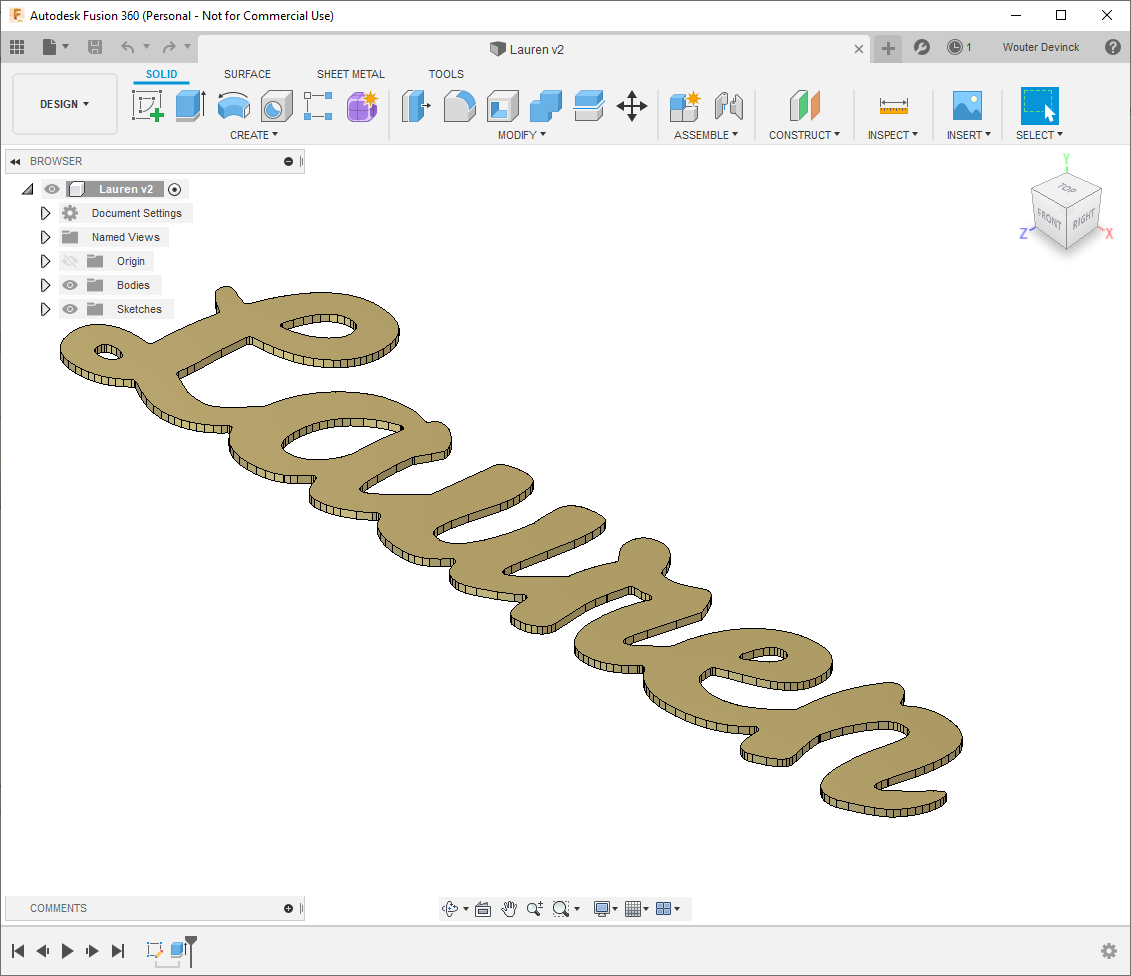Open the job status clock icon
Screen dimensions: 1131x976
(x=954, y=47)
